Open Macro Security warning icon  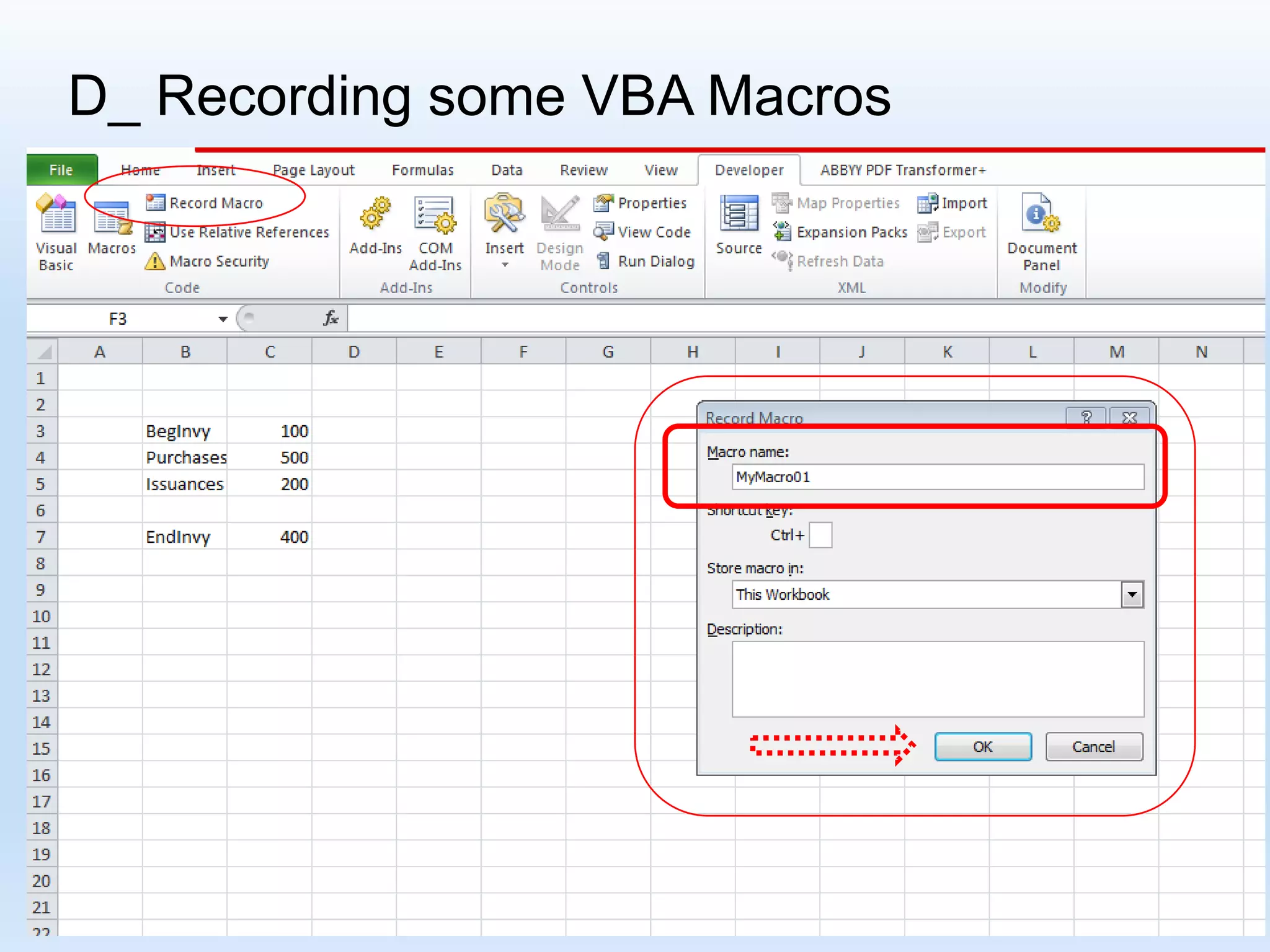coord(155,262)
